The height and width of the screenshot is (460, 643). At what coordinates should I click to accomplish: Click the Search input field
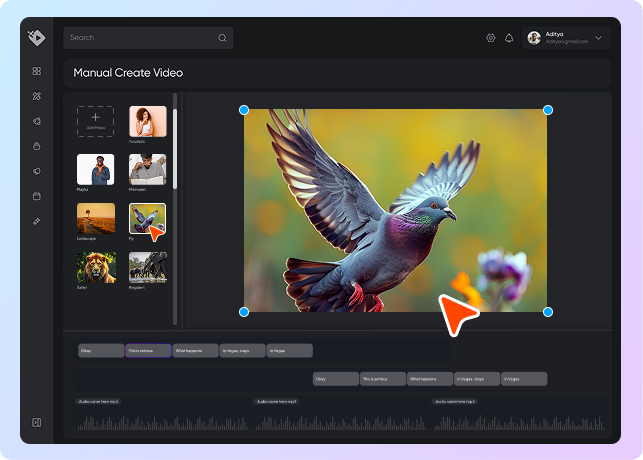140,38
